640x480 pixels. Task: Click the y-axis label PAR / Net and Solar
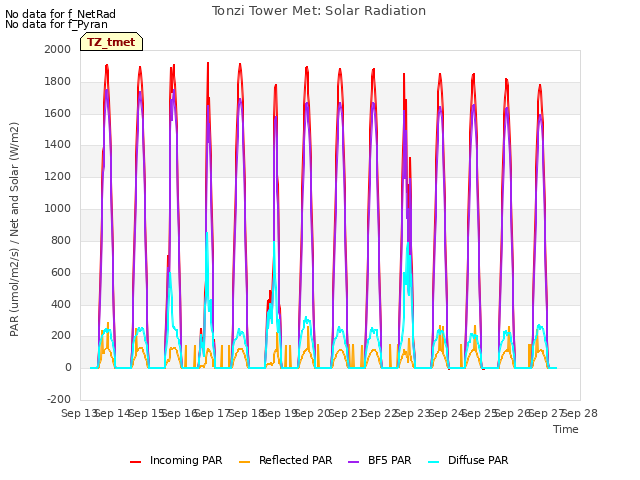(x=14, y=229)
